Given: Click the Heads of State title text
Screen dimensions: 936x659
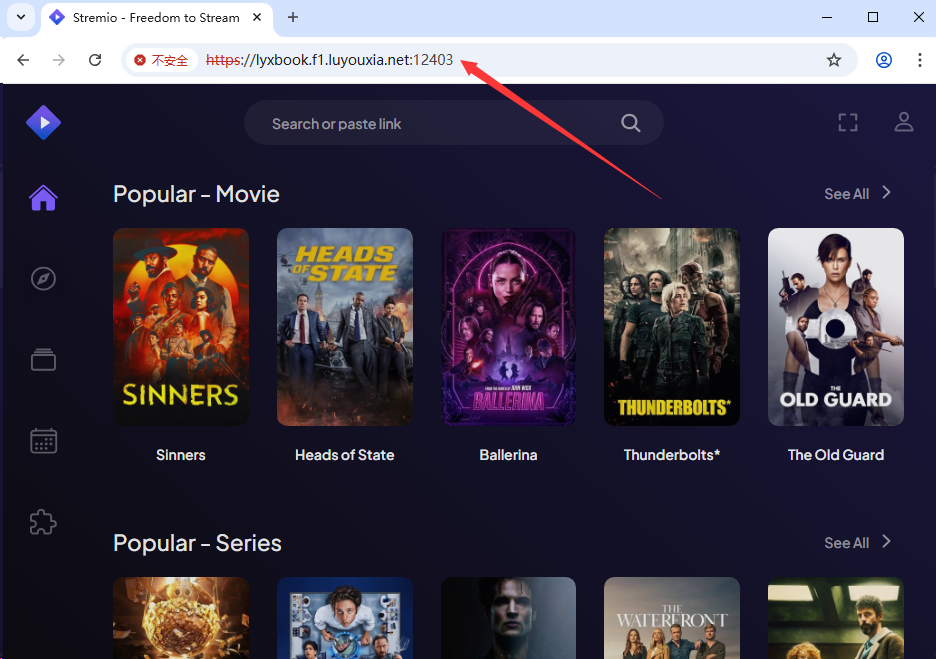Looking at the screenshot, I should point(344,455).
